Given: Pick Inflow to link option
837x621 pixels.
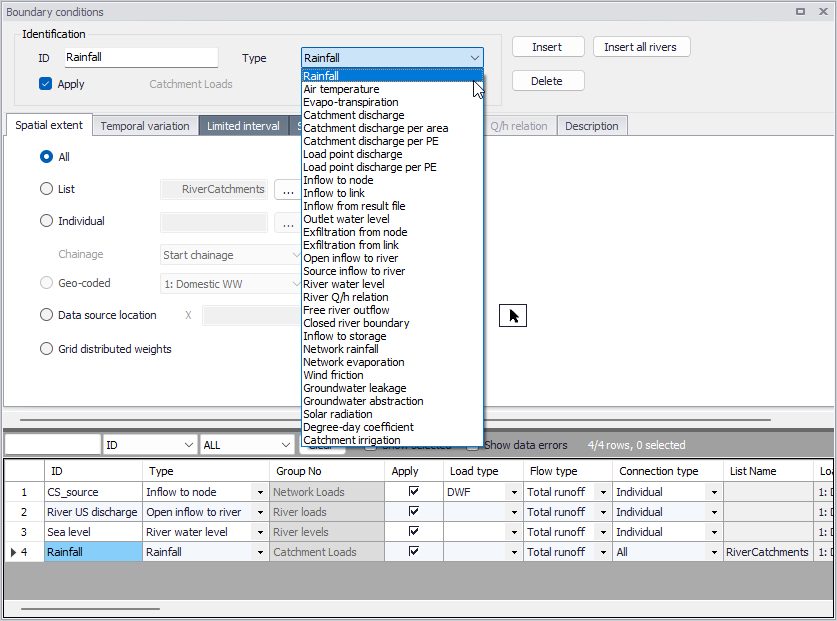Looking at the screenshot, I should coord(392,193).
